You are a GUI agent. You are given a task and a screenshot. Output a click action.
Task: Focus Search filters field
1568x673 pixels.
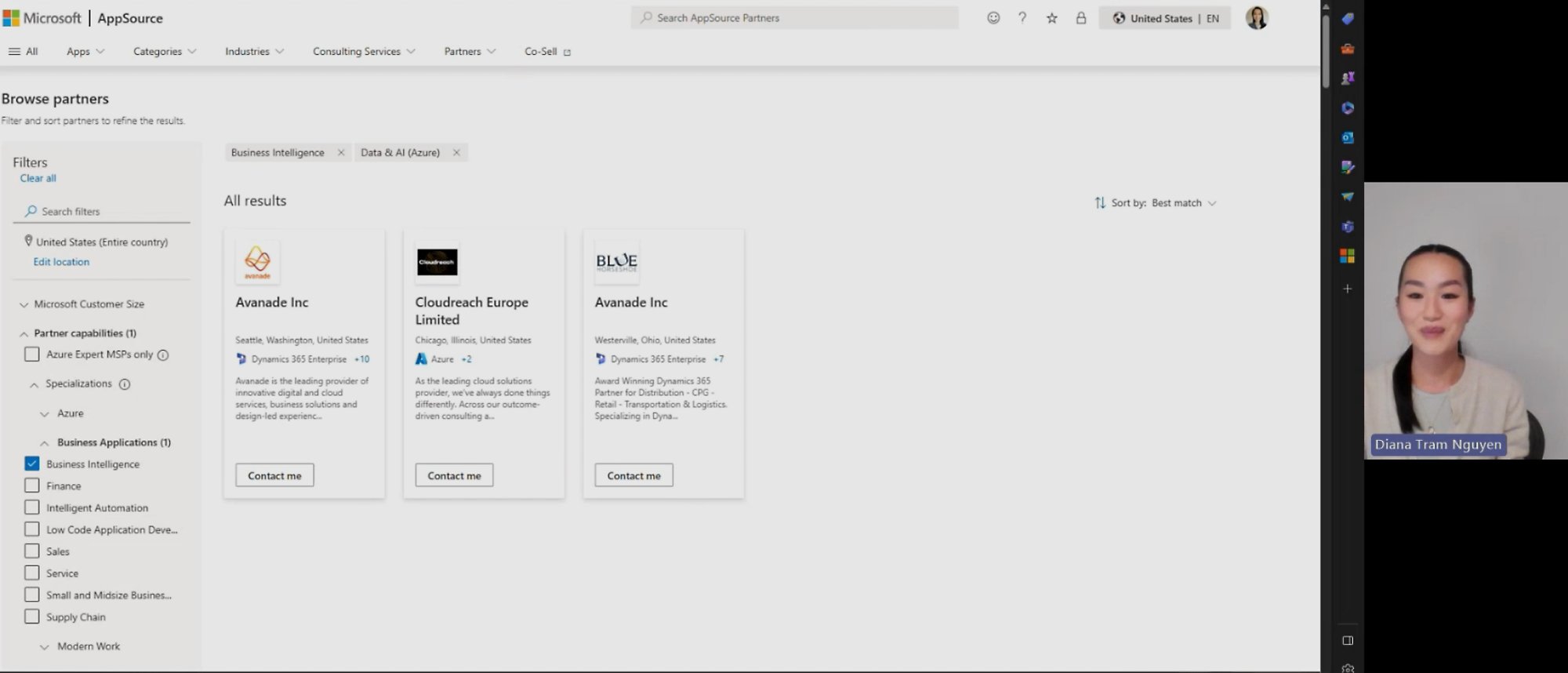[x=102, y=211]
